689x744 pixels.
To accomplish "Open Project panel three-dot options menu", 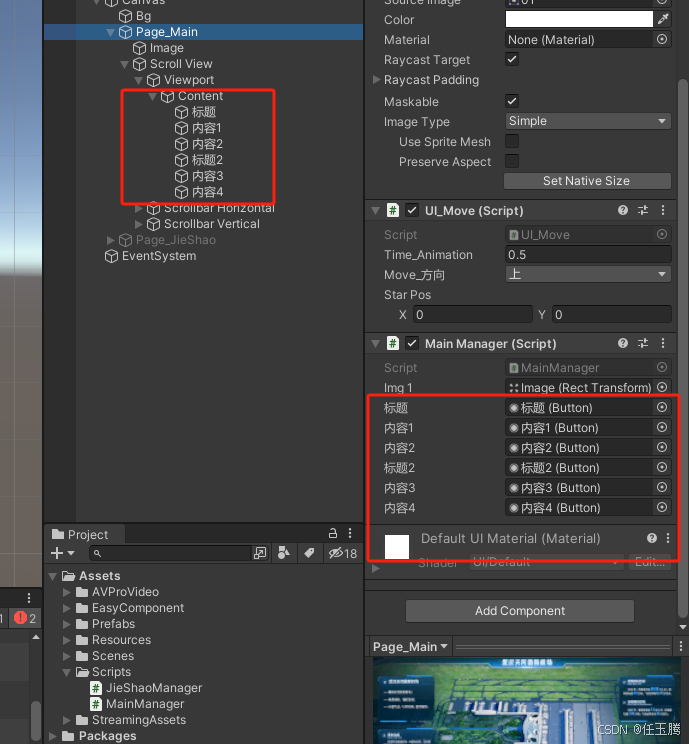I will tap(350, 533).
